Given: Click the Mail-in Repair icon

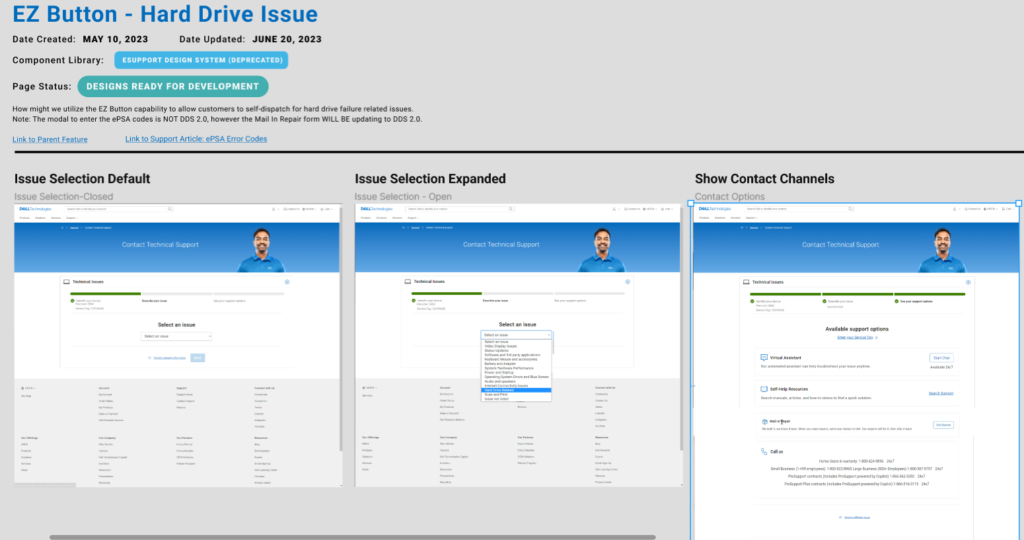Looking at the screenshot, I should 764,421.
